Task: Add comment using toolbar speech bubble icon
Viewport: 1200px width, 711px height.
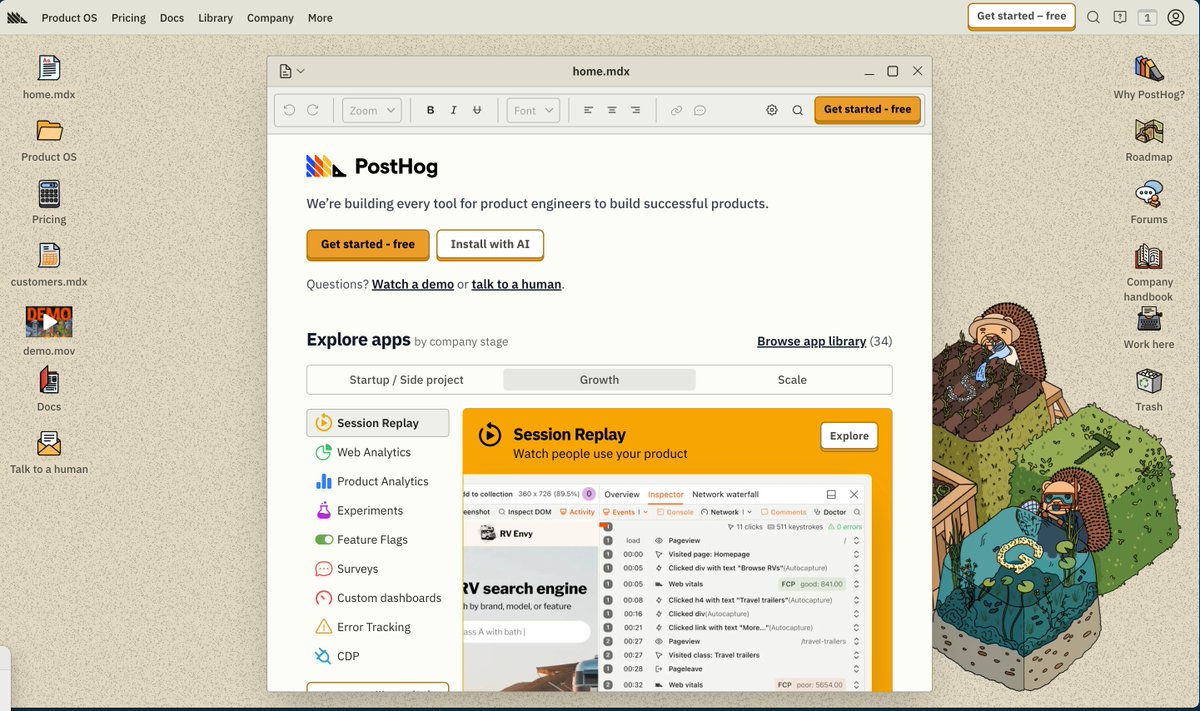Action: click(x=700, y=110)
